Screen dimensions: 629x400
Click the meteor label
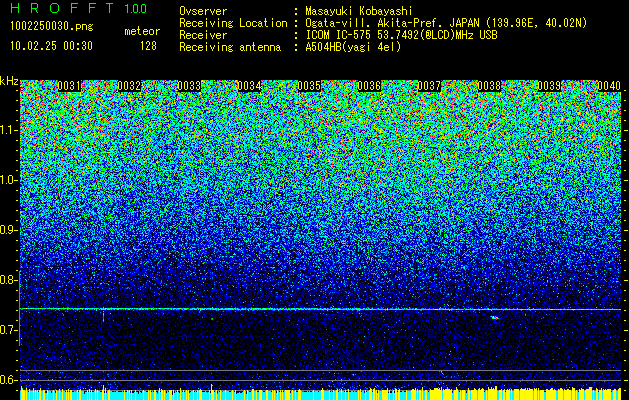142,31
